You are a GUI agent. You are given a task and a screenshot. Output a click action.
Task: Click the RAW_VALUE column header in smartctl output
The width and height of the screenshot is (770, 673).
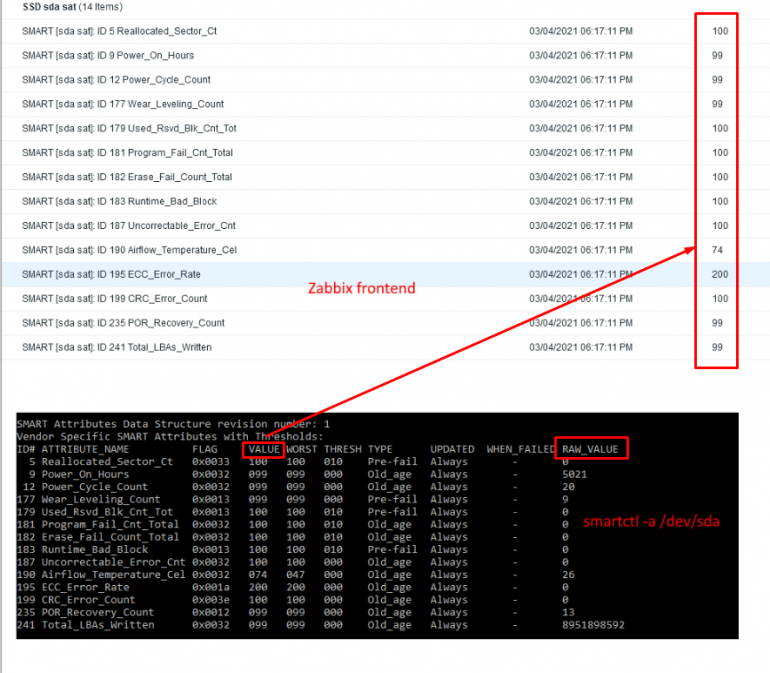(590, 449)
